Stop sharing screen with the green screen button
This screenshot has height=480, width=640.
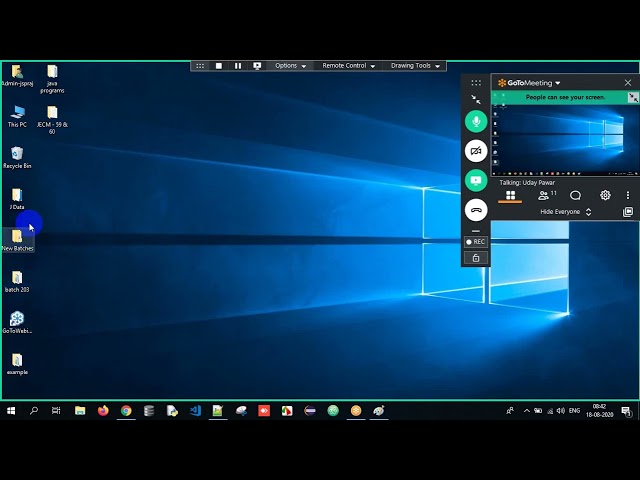pyautogui.click(x=476, y=180)
